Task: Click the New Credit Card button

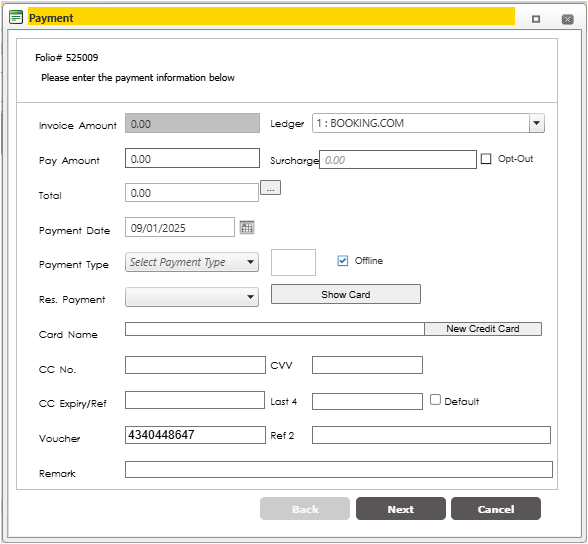Action: [x=483, y=329]
